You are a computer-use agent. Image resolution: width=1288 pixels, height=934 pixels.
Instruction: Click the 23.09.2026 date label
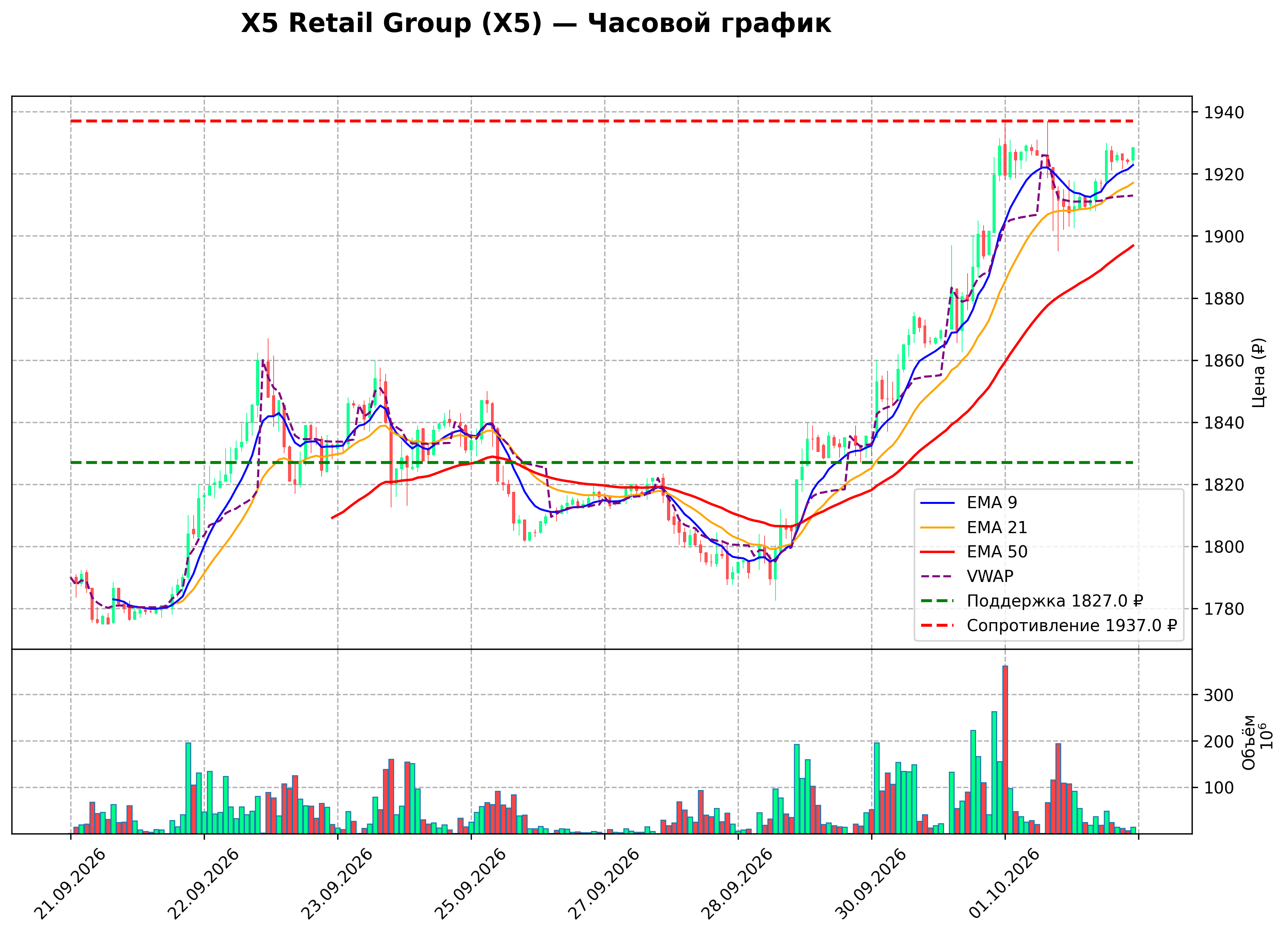337,884
